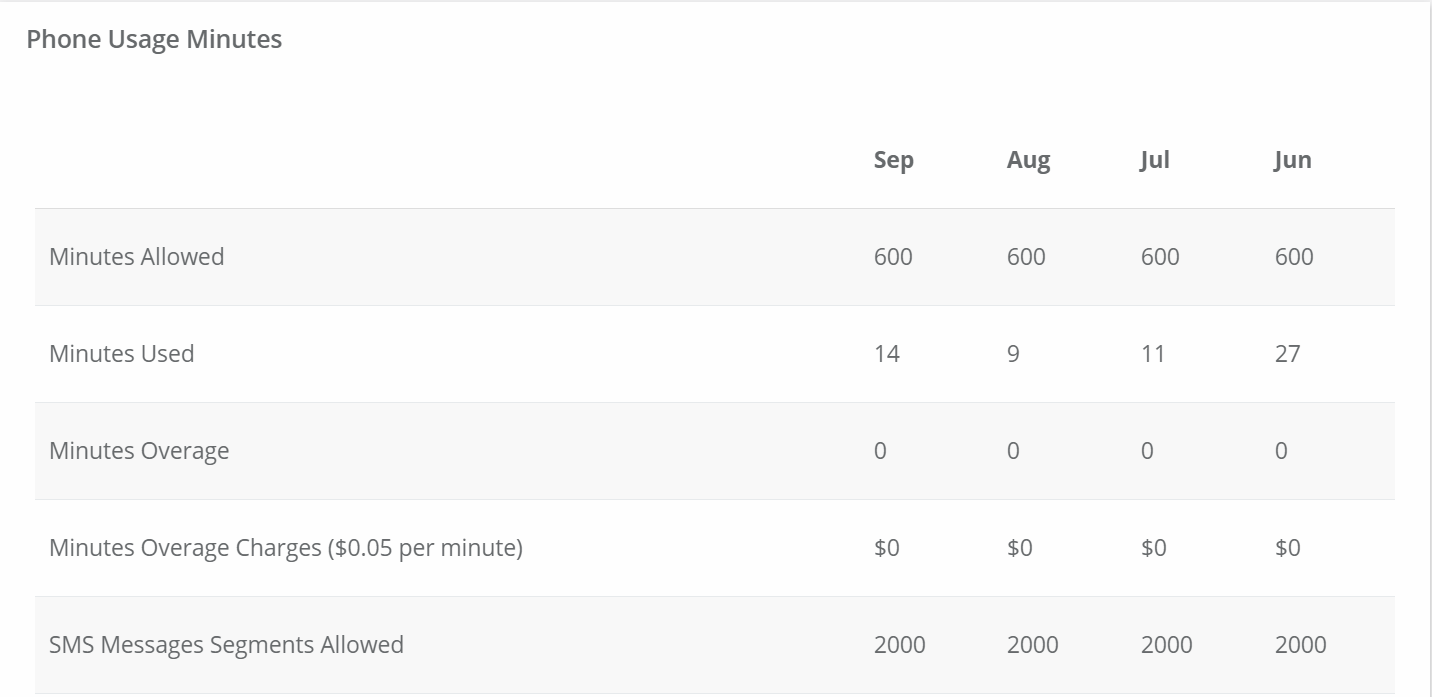Click the Minutes Used row label
The image size is (1432, 697).
pyautogui.click(x=121, y=354)
